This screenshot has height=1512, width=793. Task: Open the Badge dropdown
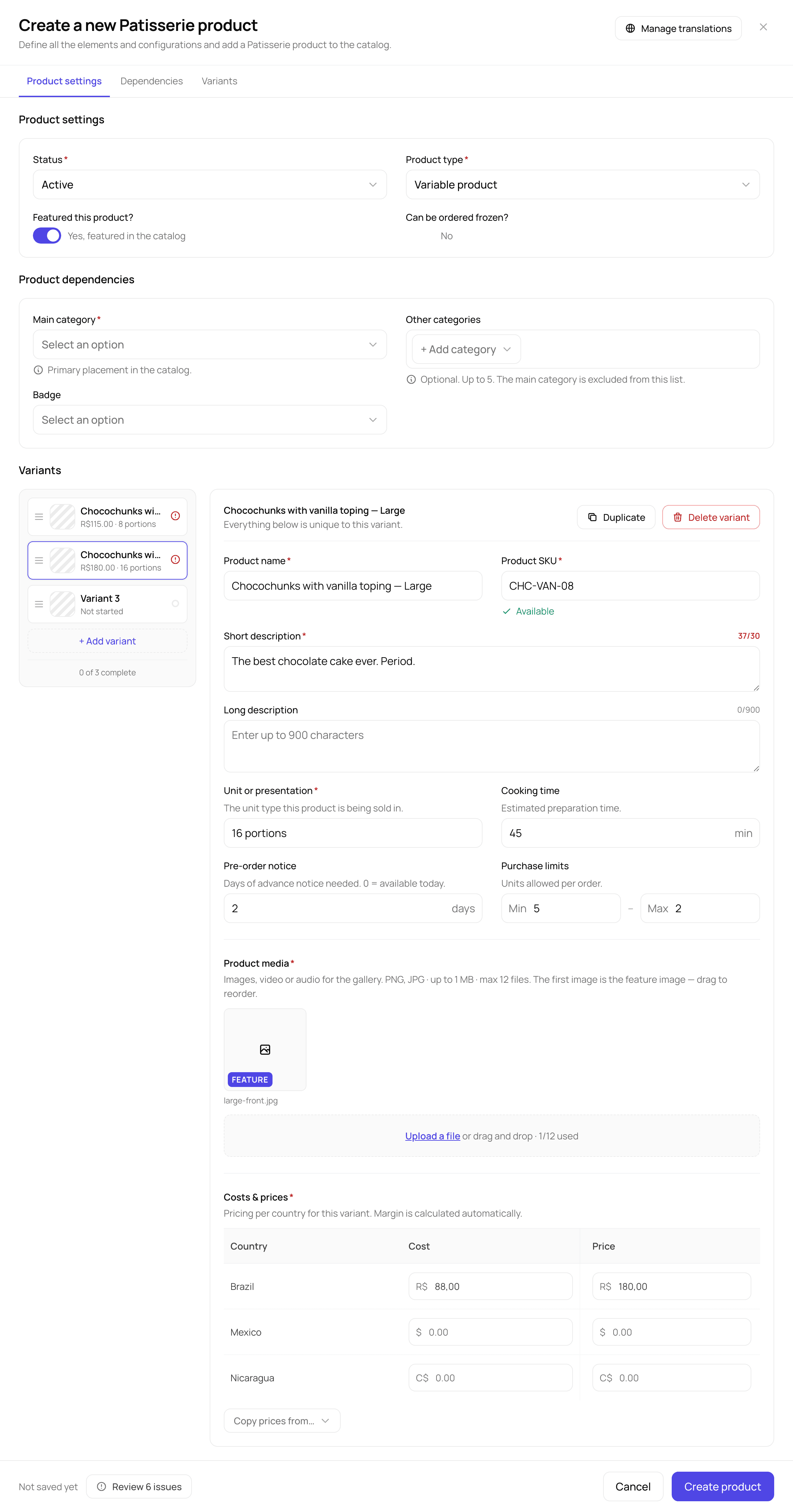click(x=210, y=420)
